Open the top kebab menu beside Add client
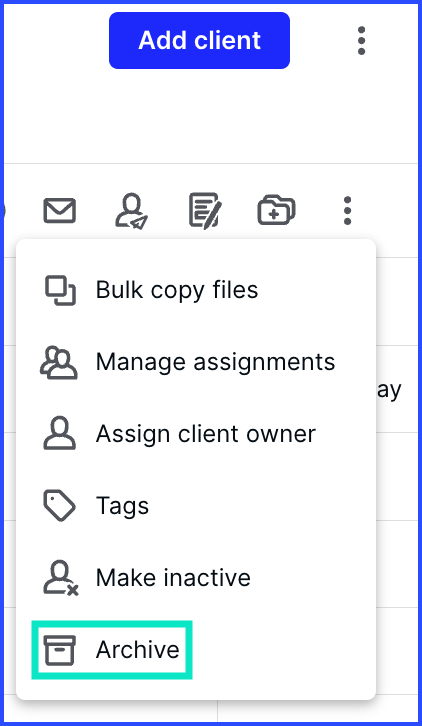Viewport: 422px width, 726px height. 361,41
